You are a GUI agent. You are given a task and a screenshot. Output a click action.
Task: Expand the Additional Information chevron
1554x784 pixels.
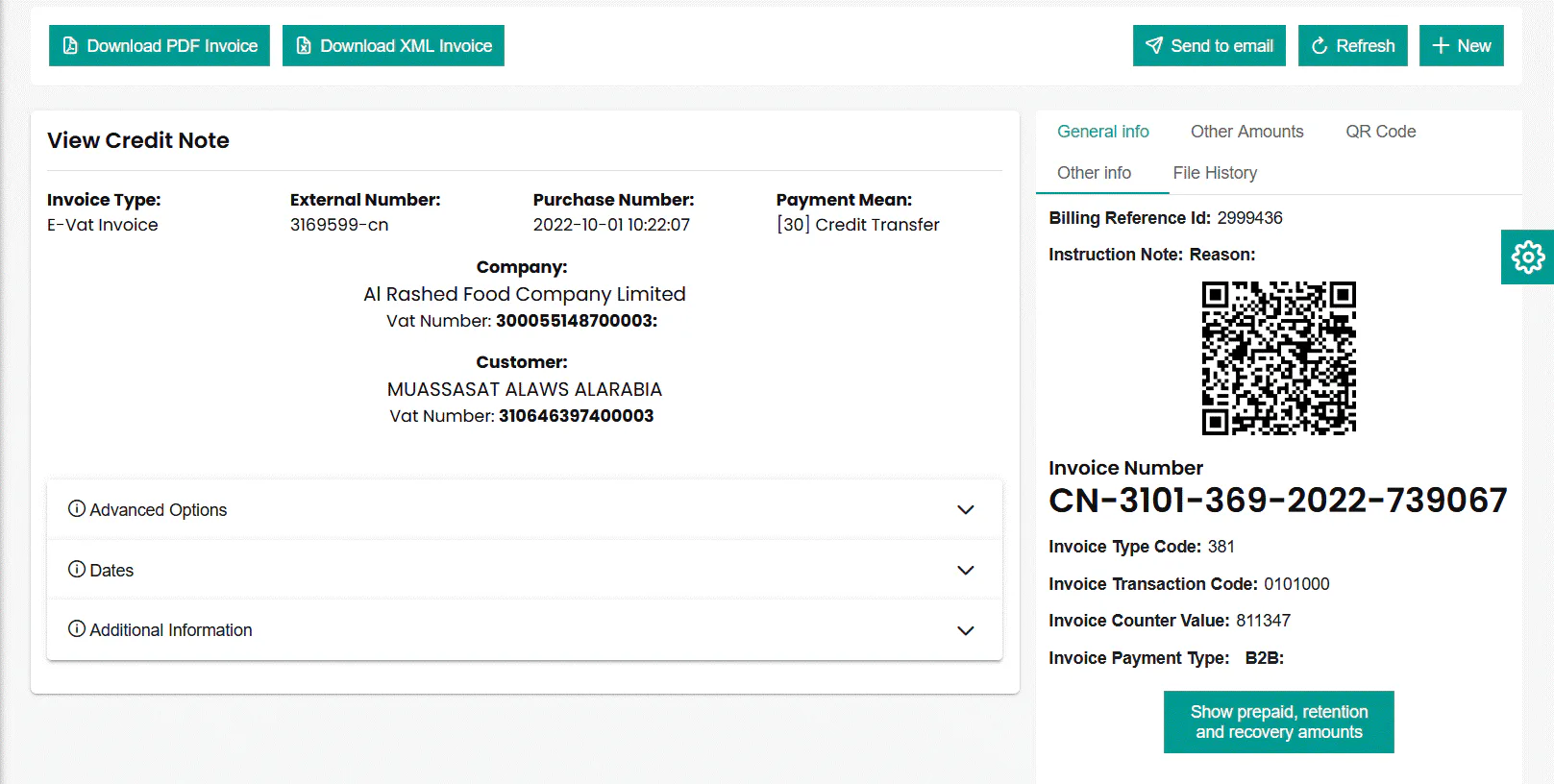[966, 630]
